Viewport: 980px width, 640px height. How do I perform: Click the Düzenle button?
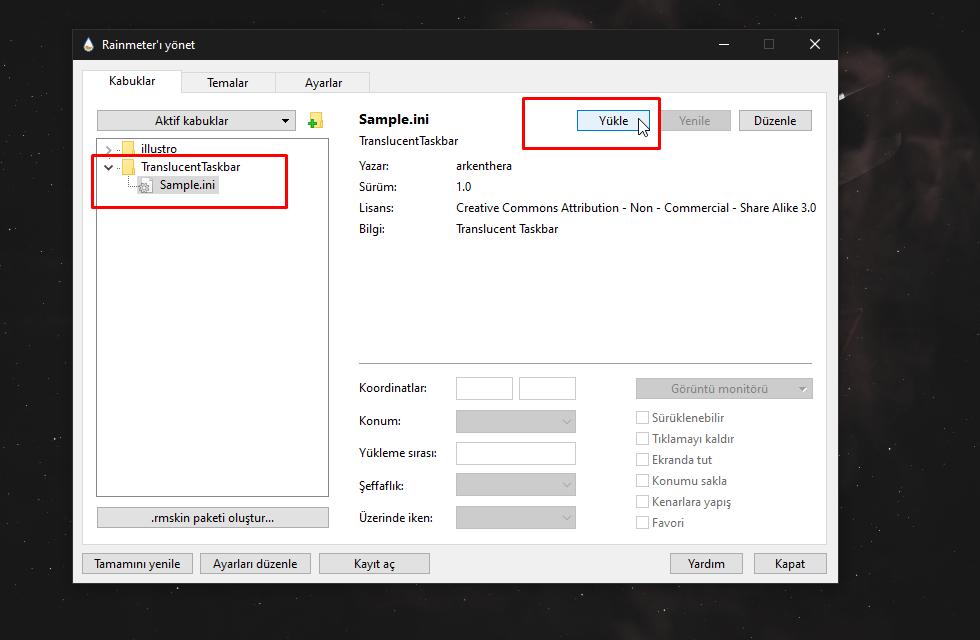[775, 121]
